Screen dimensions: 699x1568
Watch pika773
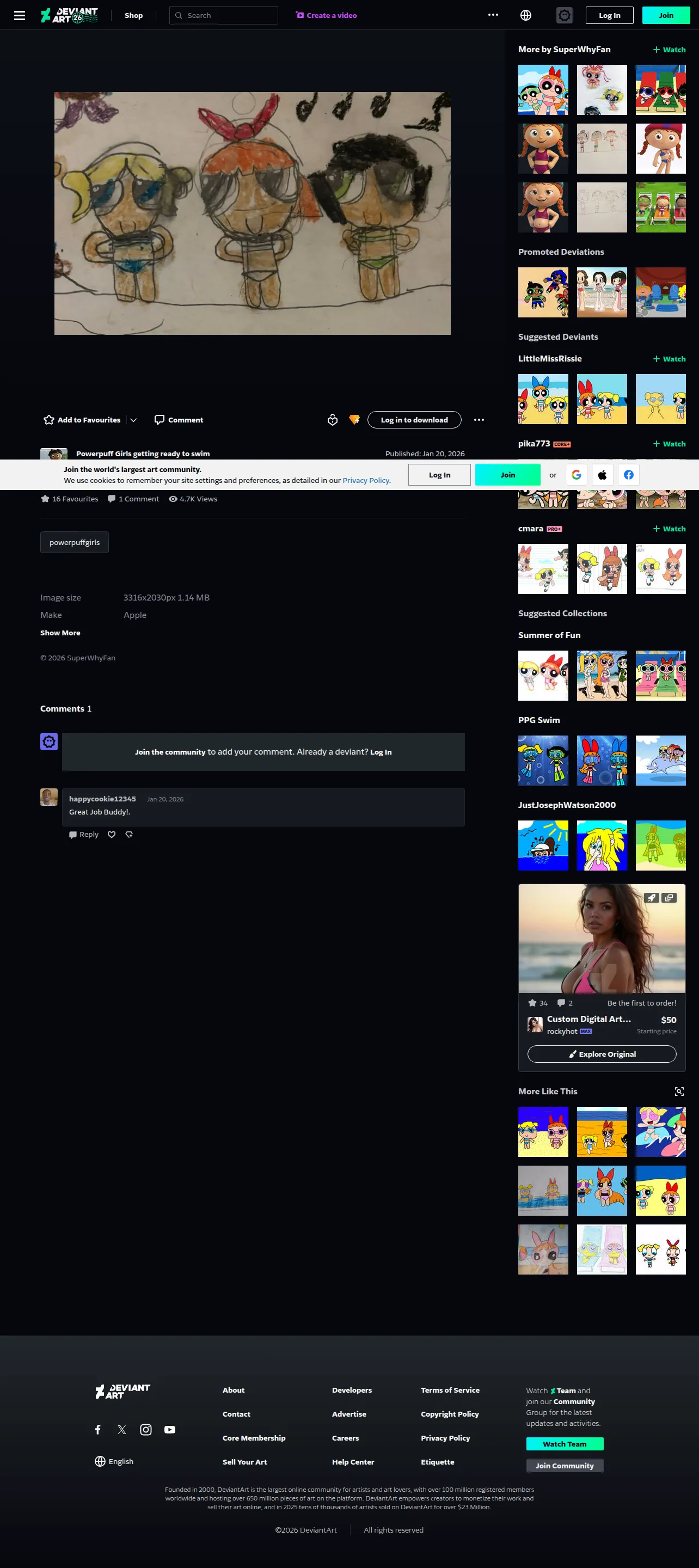(x=669, y=444)
